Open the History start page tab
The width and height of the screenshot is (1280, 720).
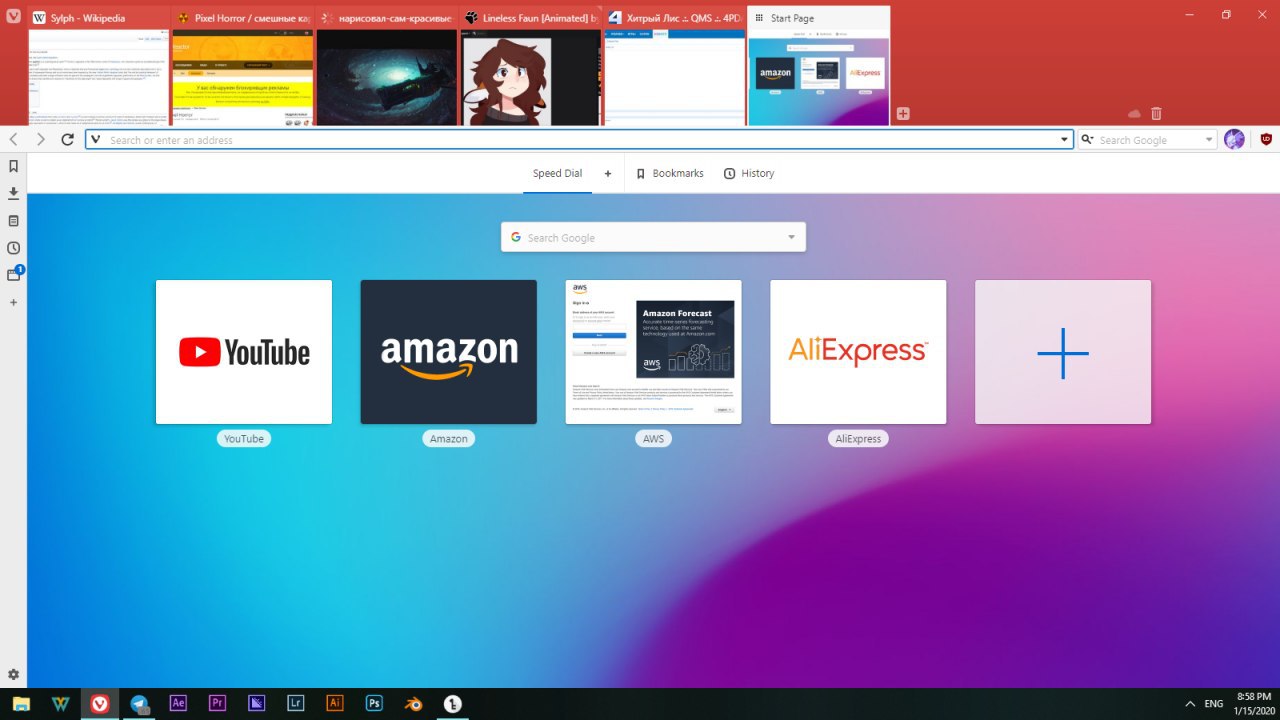[x=749, y=173]
